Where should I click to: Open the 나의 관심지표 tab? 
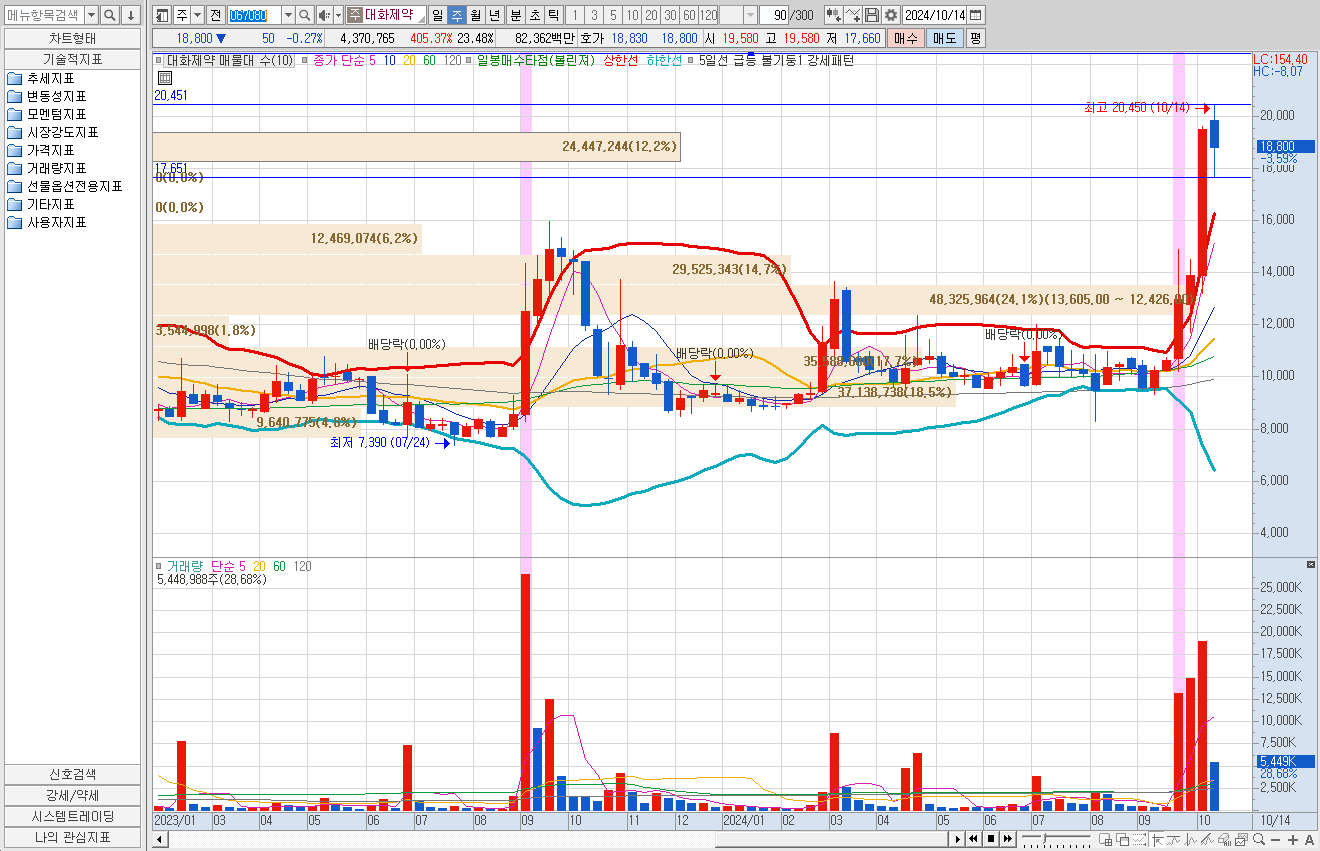pyautogui.click(x=72, y=837)
